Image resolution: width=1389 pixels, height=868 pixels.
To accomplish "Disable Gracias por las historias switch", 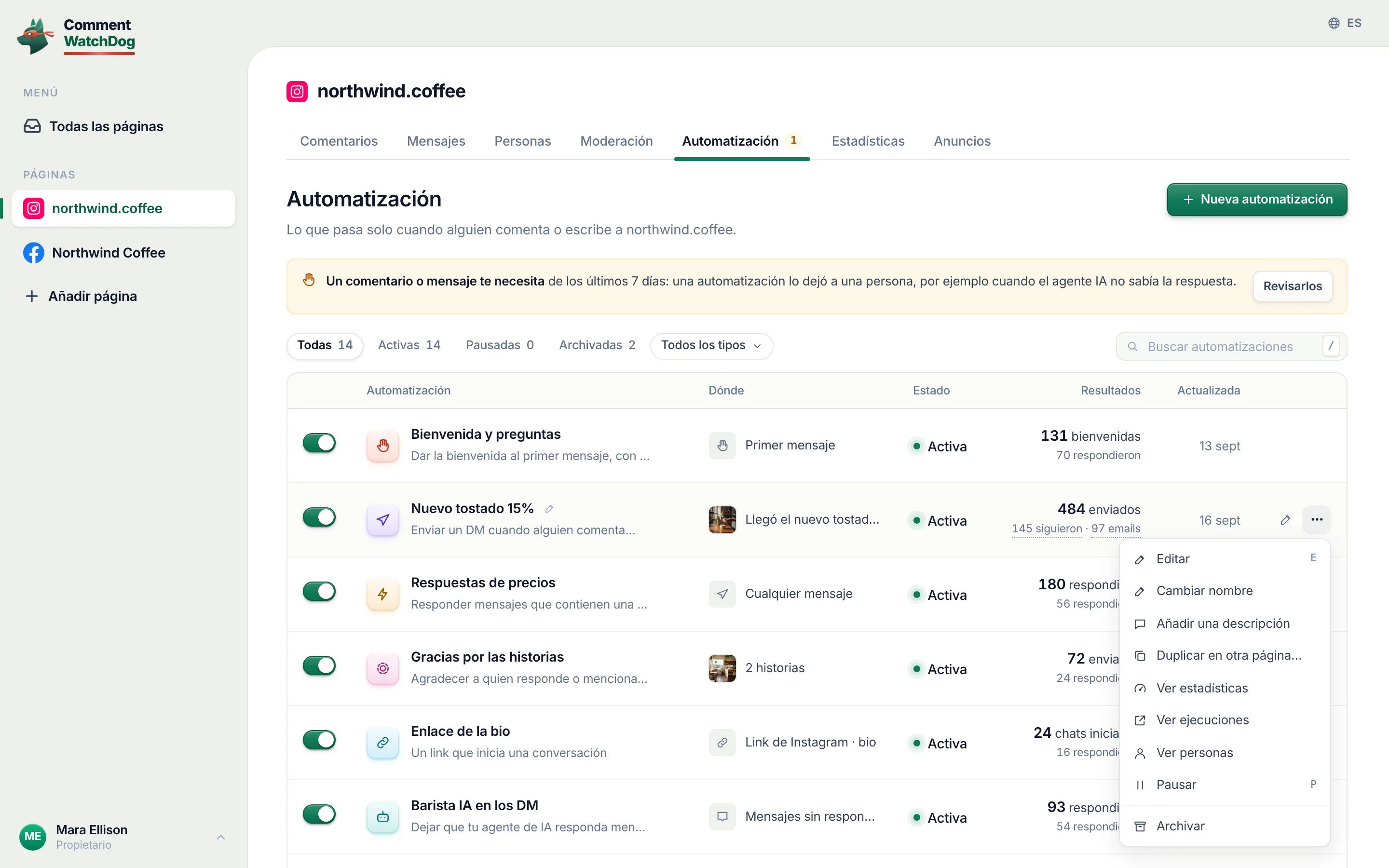I will tap(319, 665).
